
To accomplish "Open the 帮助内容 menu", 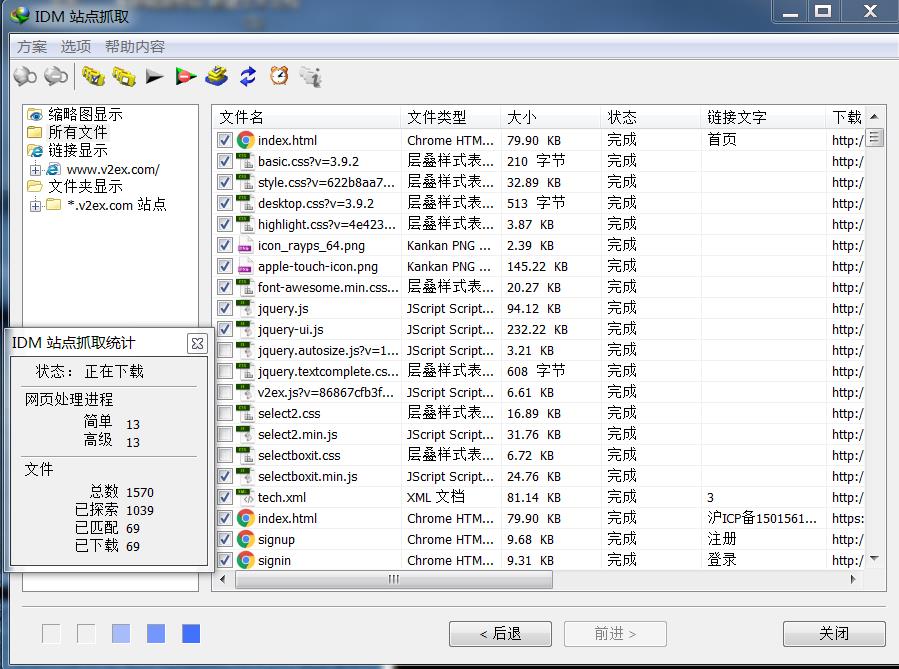I will (x=135, y=47).
